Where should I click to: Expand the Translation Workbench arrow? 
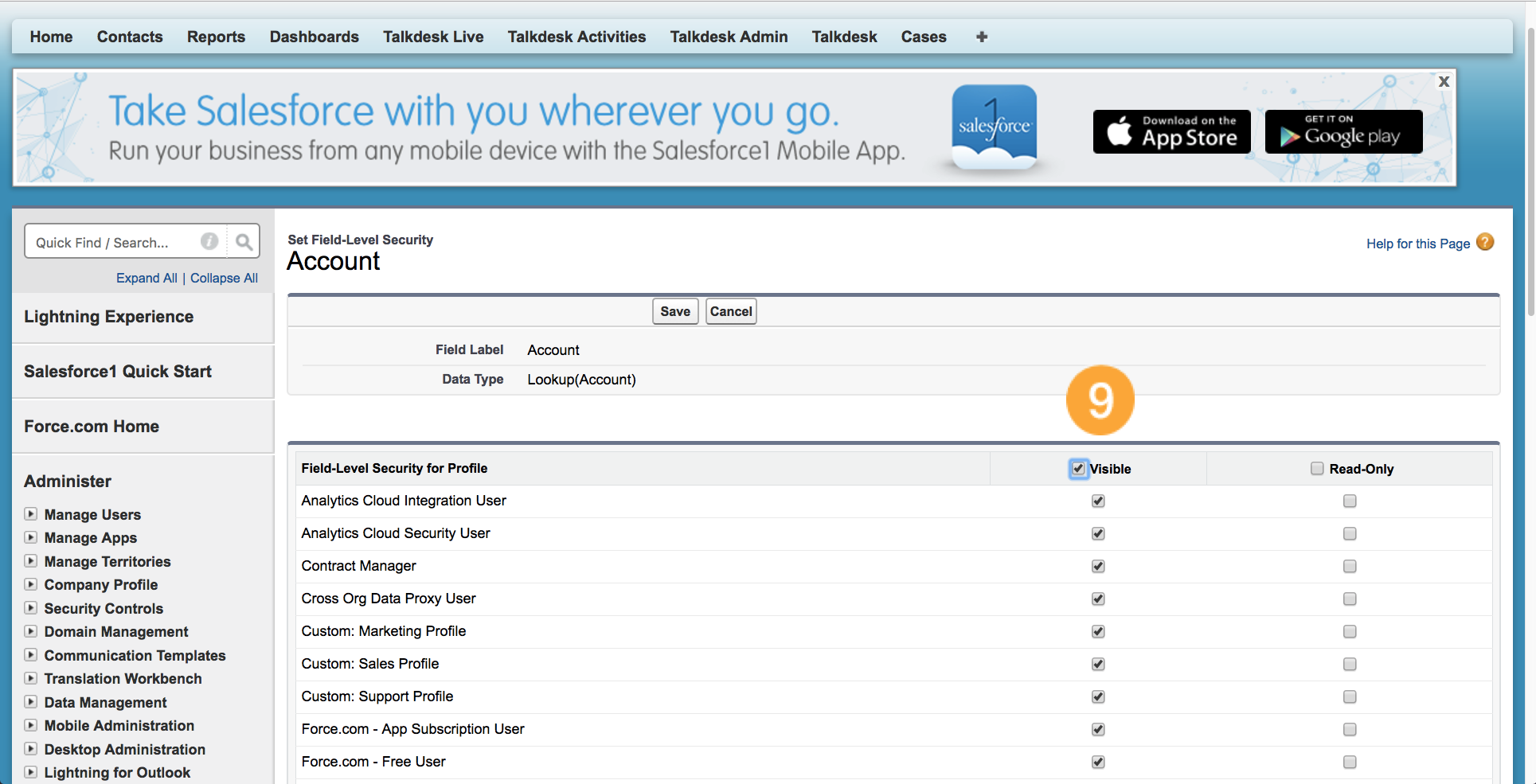coord(30,678)
